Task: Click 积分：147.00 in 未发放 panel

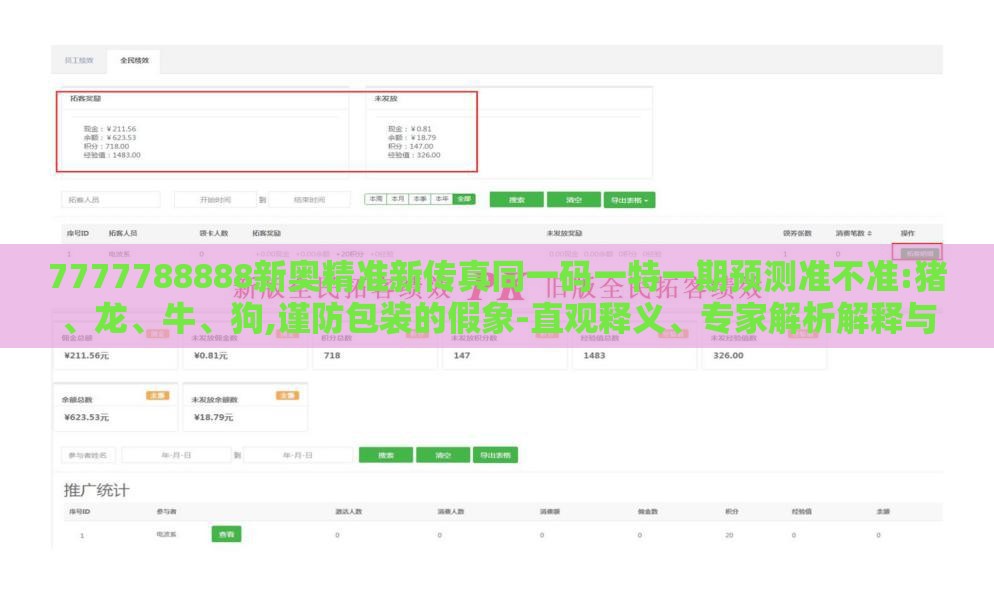Action: click(410, 146)
